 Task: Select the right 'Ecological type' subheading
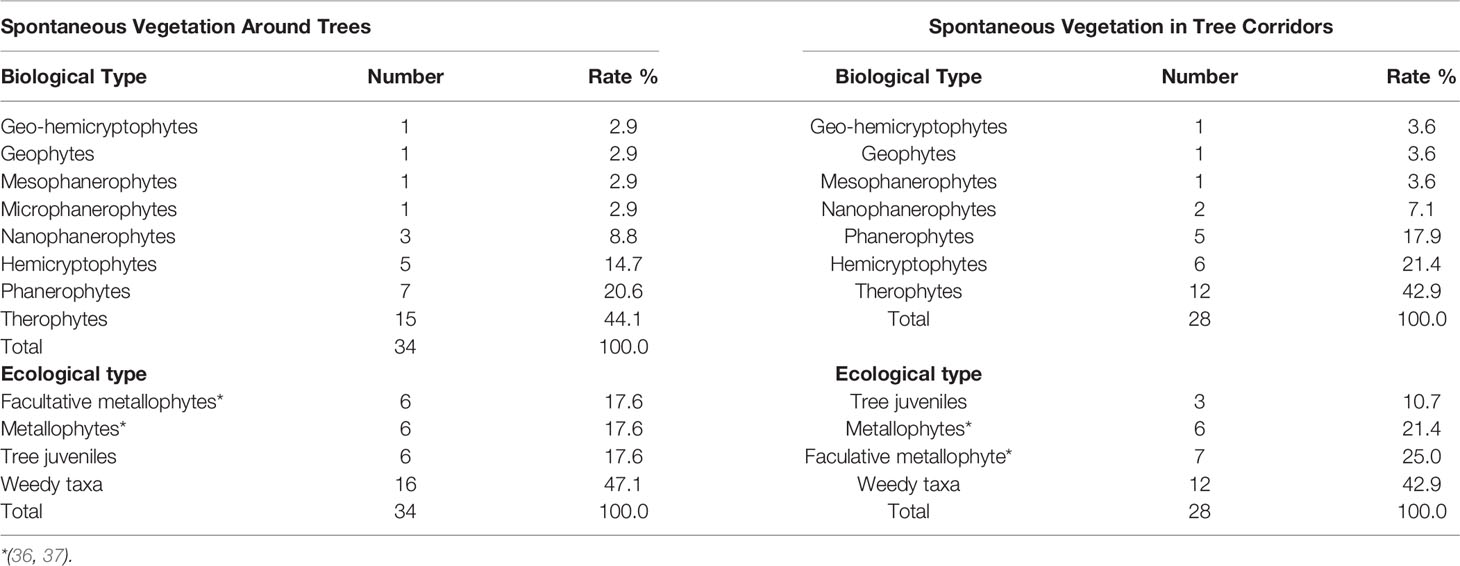click(x=909, y=374)
